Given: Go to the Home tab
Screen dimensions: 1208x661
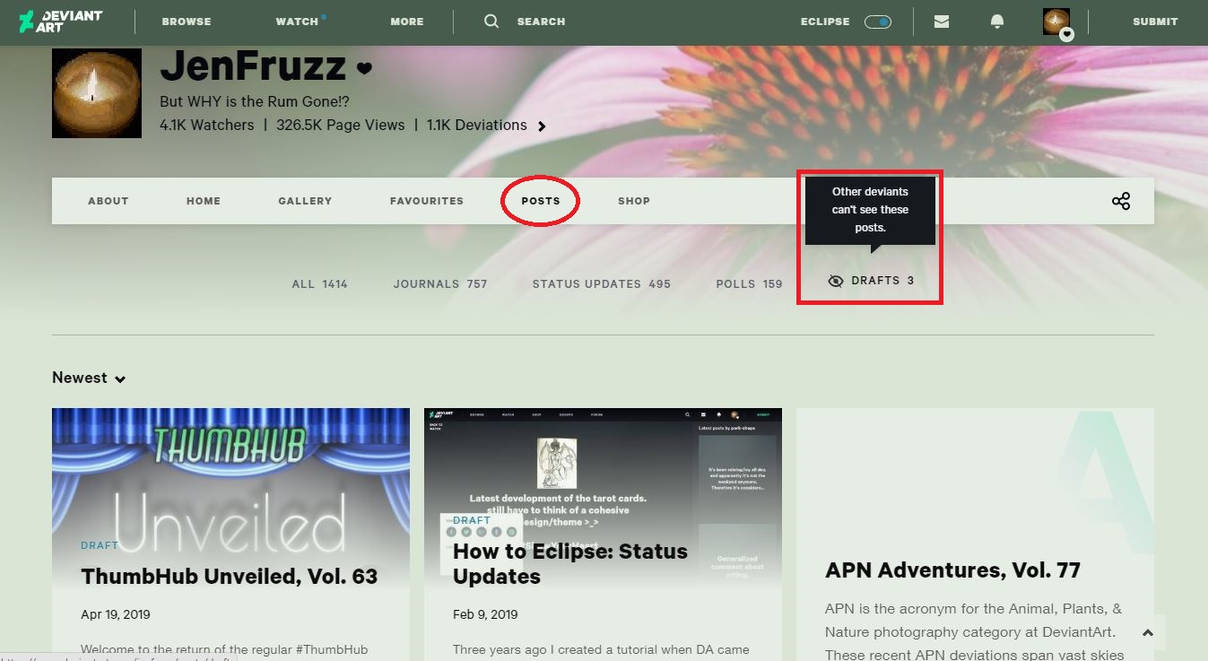Looking at the screenshot, I should coord(203,201).
